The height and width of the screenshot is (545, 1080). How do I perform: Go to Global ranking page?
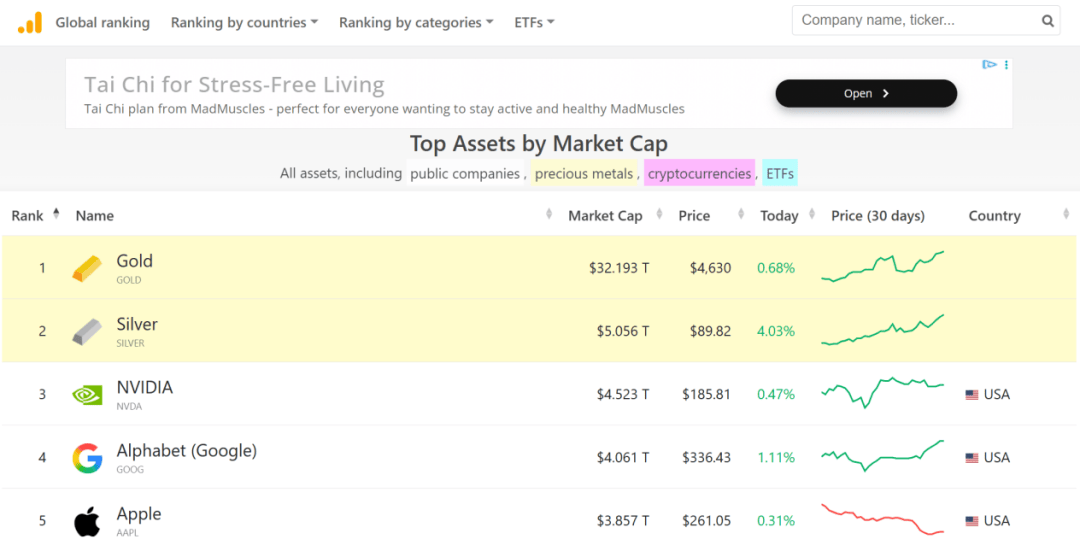(102, 22)
